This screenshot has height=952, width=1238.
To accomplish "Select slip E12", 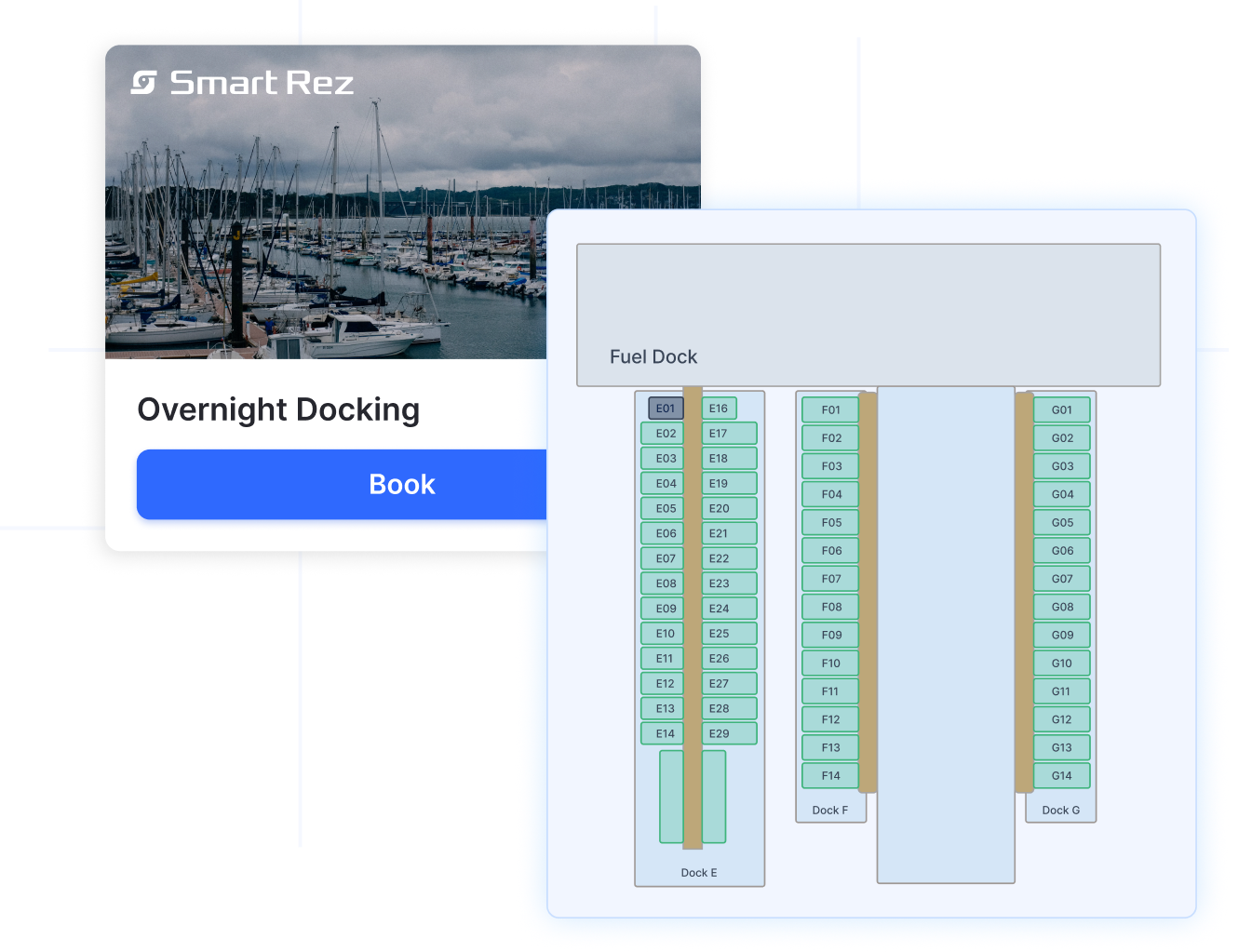I will click(x=662, y=684).
